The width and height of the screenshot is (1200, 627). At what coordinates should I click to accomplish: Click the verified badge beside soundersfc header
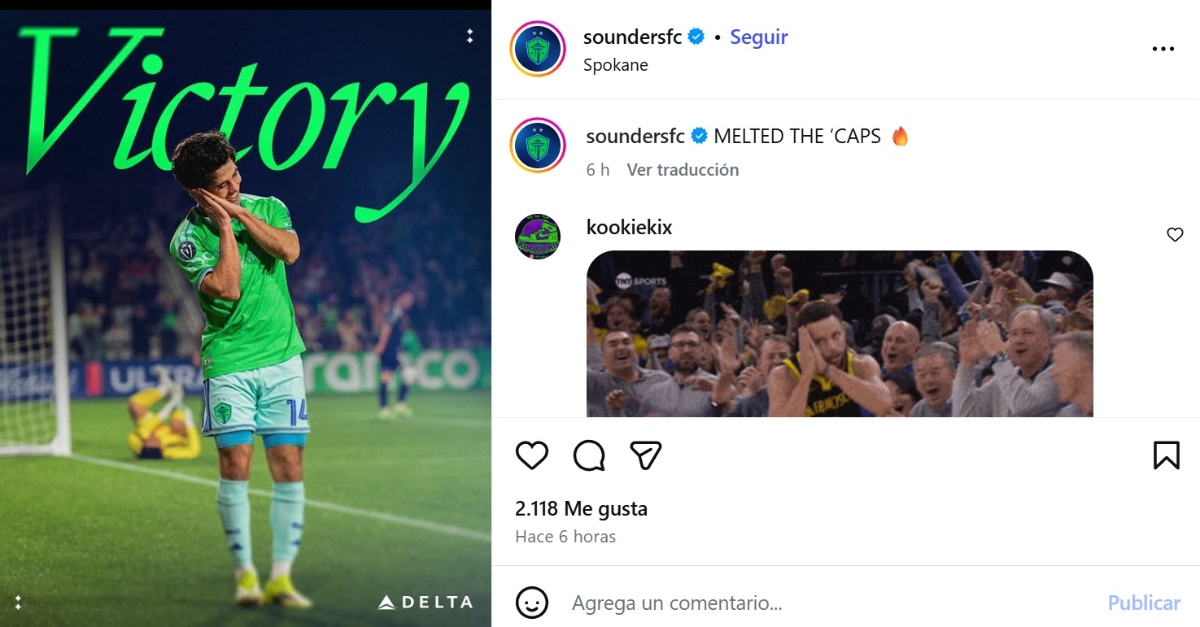[696, 36]
